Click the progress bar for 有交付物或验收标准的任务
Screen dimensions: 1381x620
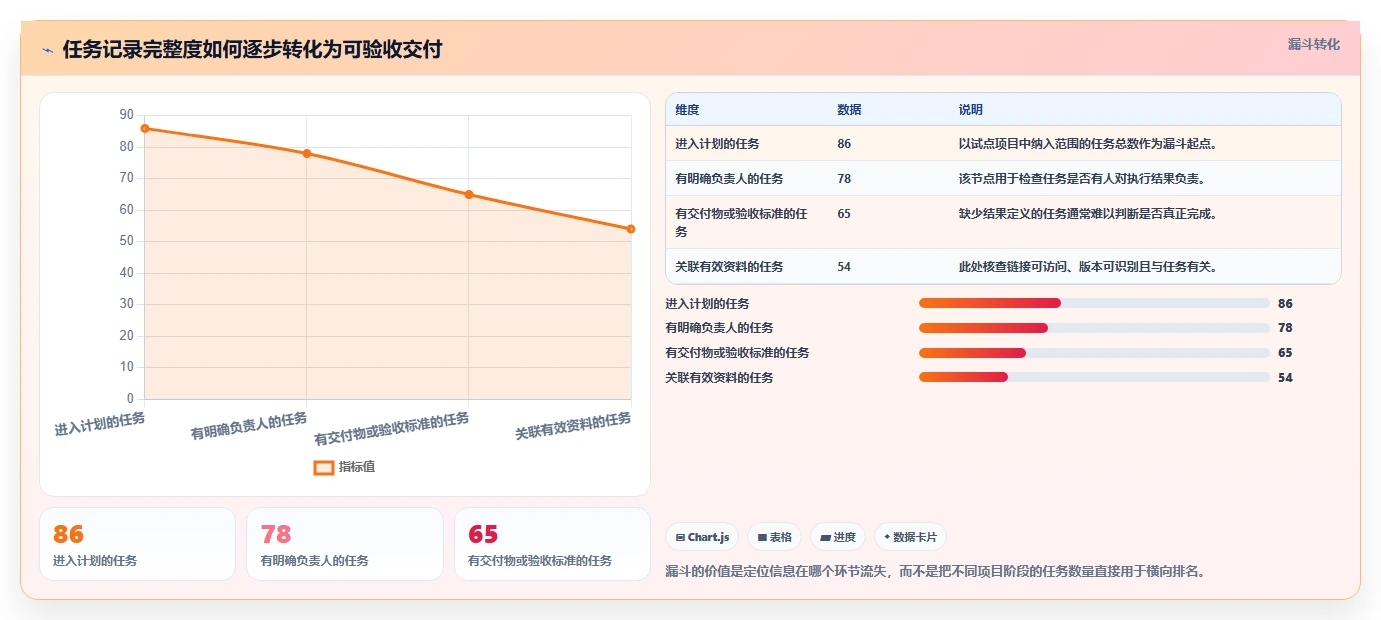click(x=1094, y=353)
